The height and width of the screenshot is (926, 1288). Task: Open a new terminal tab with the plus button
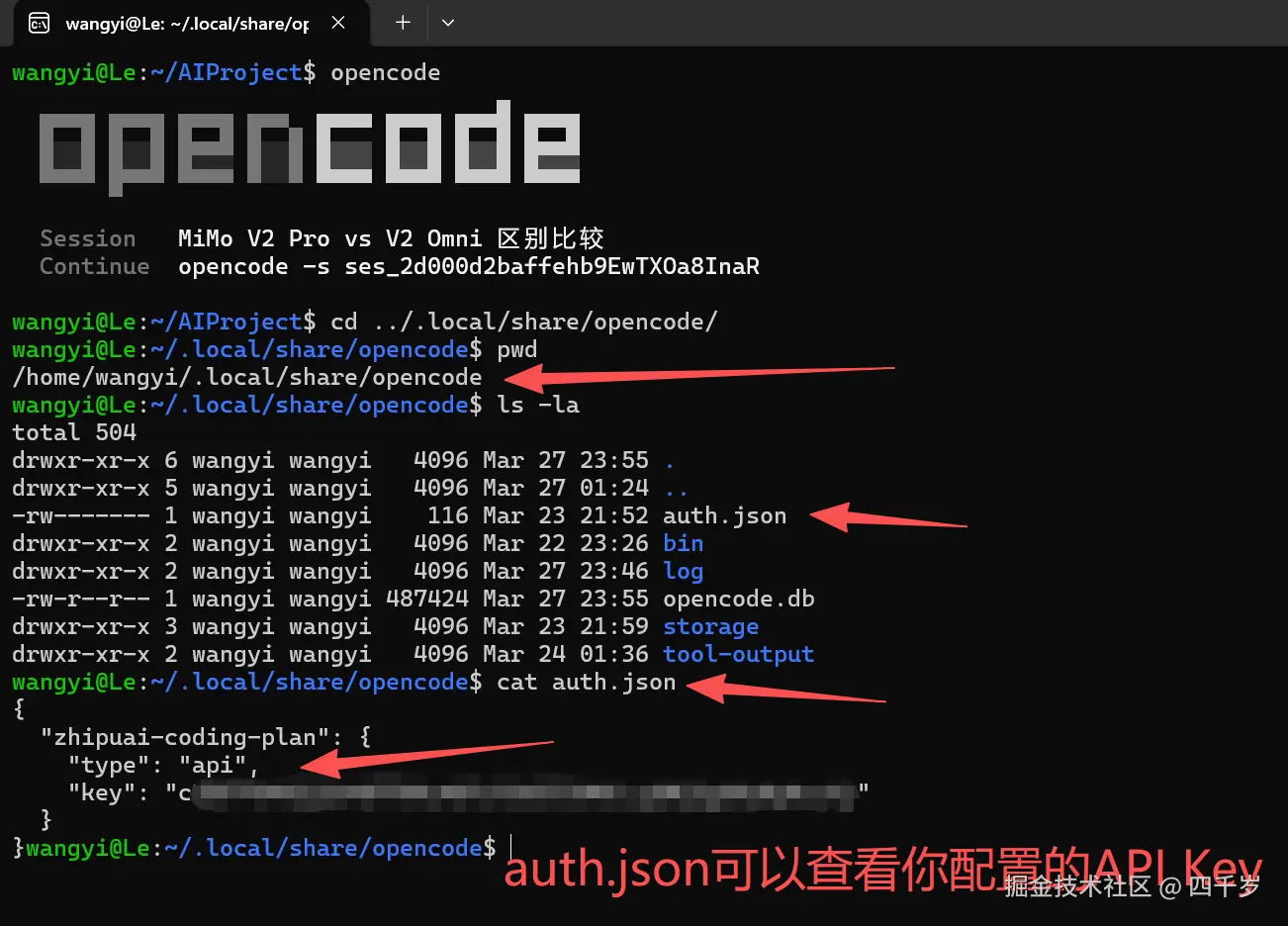pyautogui.click(x=401, y=22)
